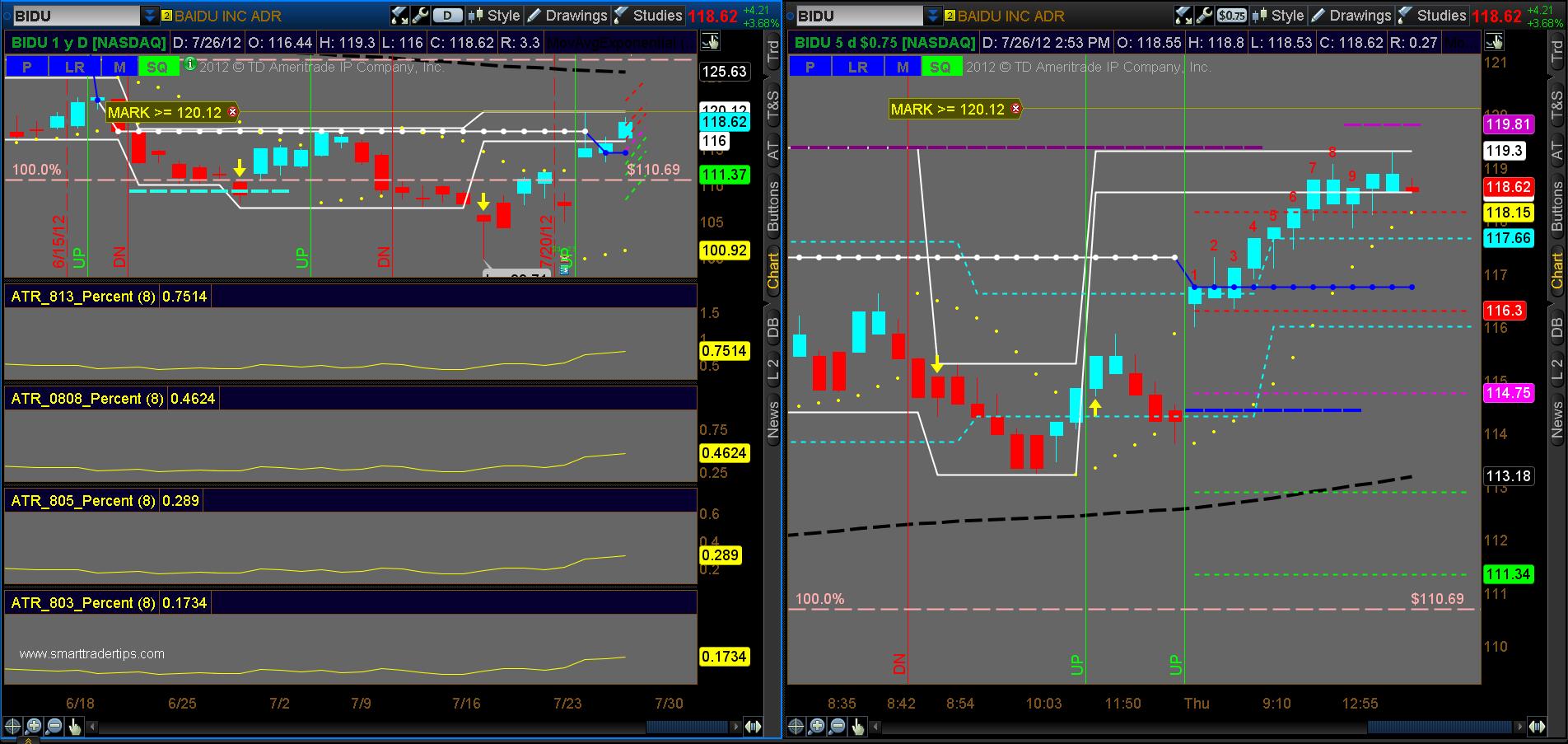Open the L 2 side tab on left chart

773,368
